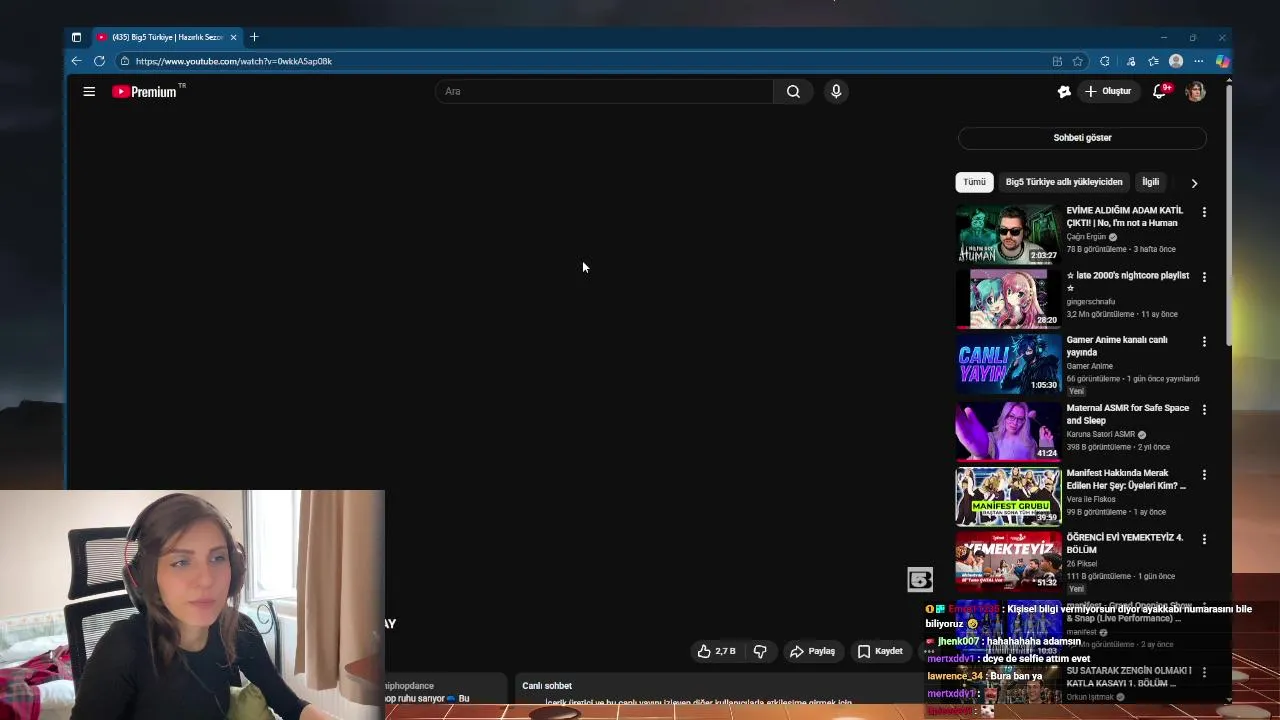Start voice search with the microphone
The image size is (1280, 720).
click(x=836, y=91)
